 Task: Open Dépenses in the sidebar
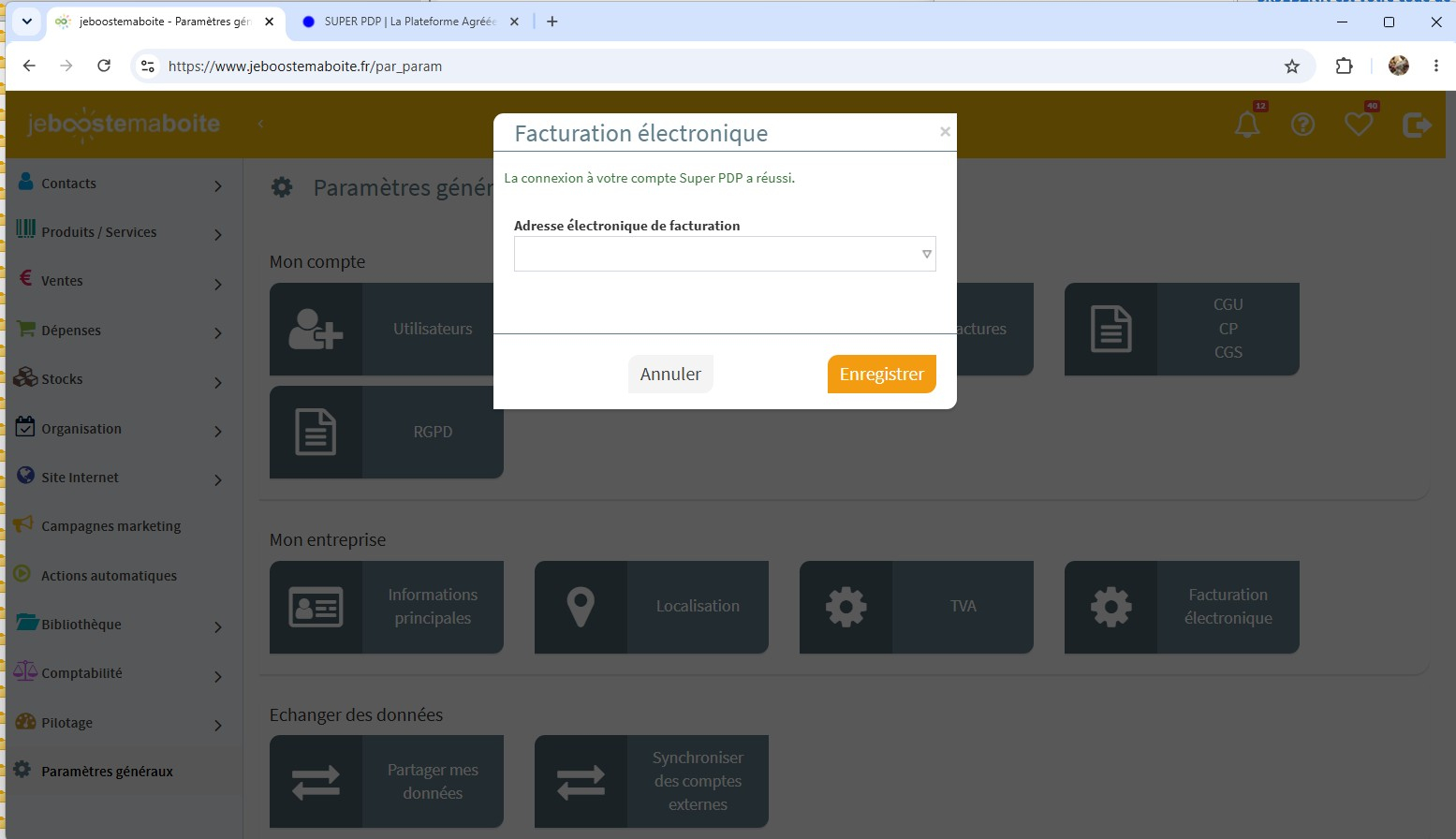click(71, 331)
